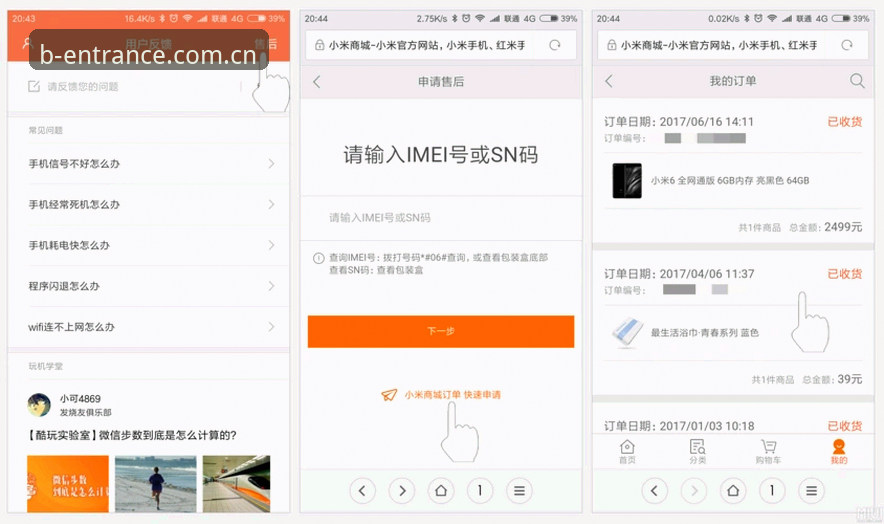Open tab count button on 我的订单 screen
The image size is (884, 524).
click(x=772, y=491)
